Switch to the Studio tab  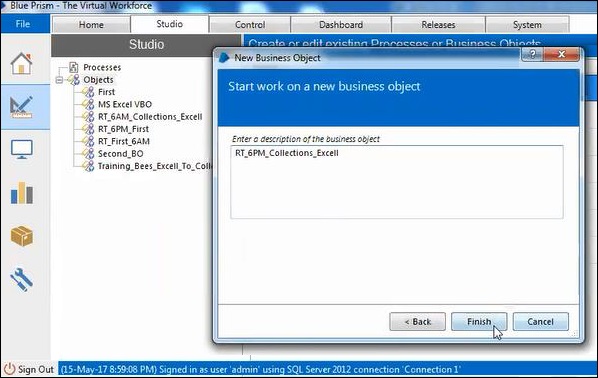click(169, 24)
